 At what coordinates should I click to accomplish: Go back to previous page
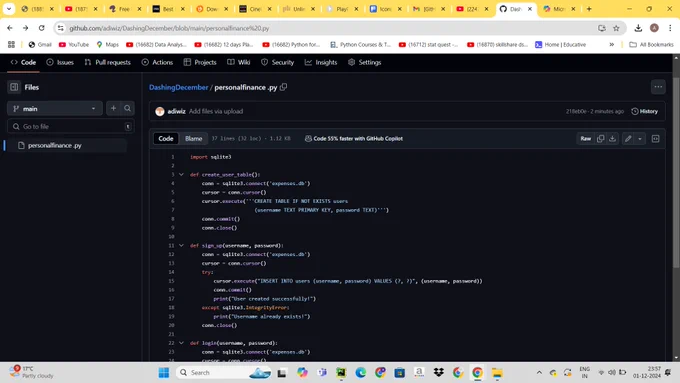[x=10, y=28]
